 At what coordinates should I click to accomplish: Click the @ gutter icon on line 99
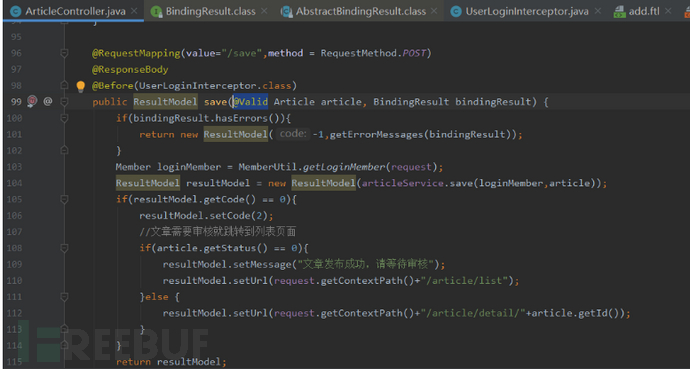[x=48, y=102]
